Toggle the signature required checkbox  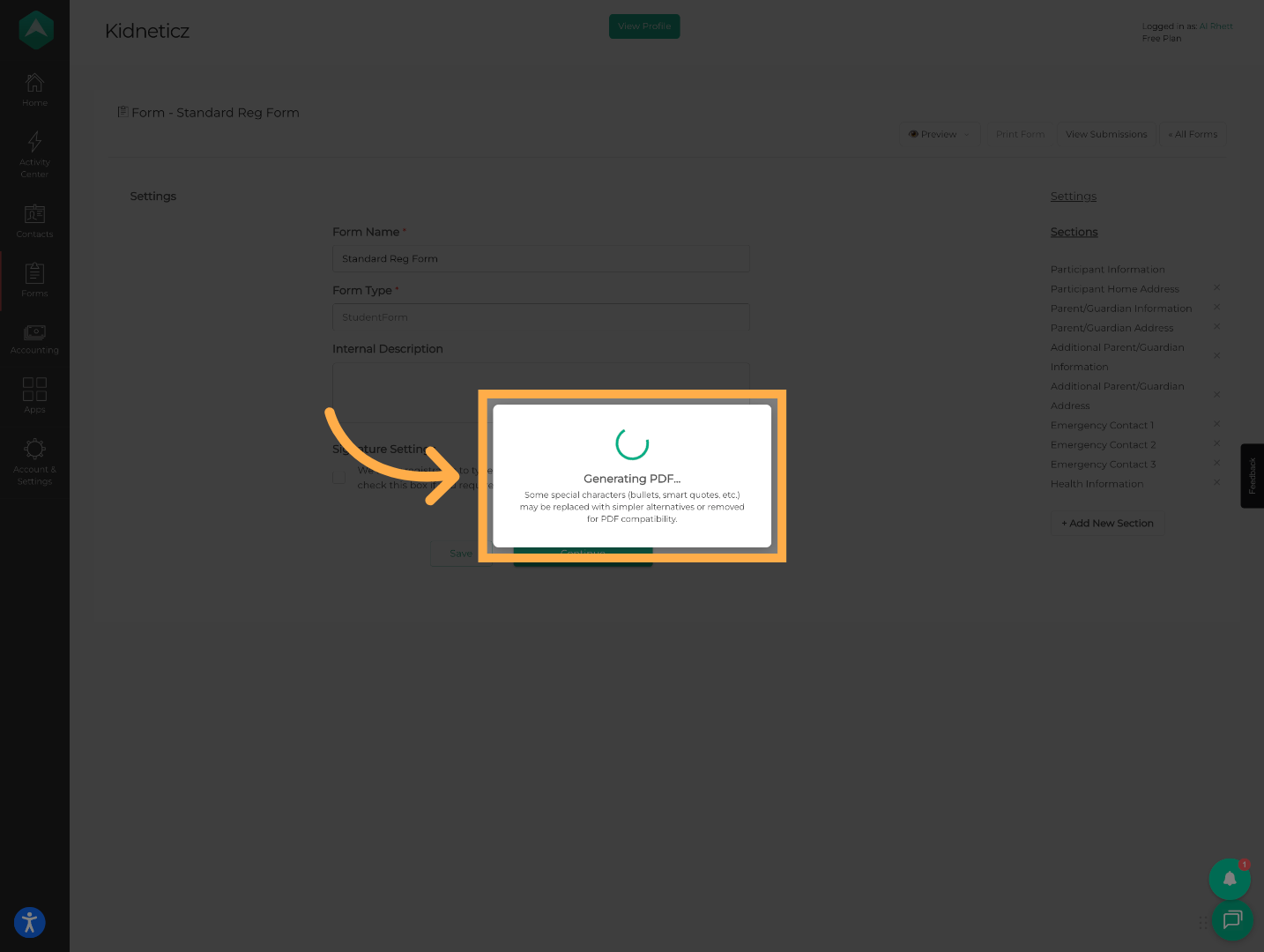click(338, 477)
